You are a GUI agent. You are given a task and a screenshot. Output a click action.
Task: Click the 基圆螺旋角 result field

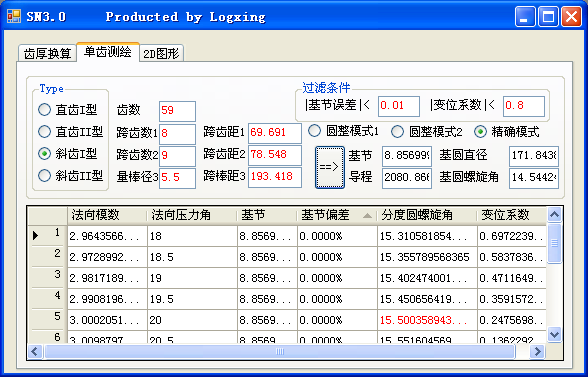pos(534,178)
